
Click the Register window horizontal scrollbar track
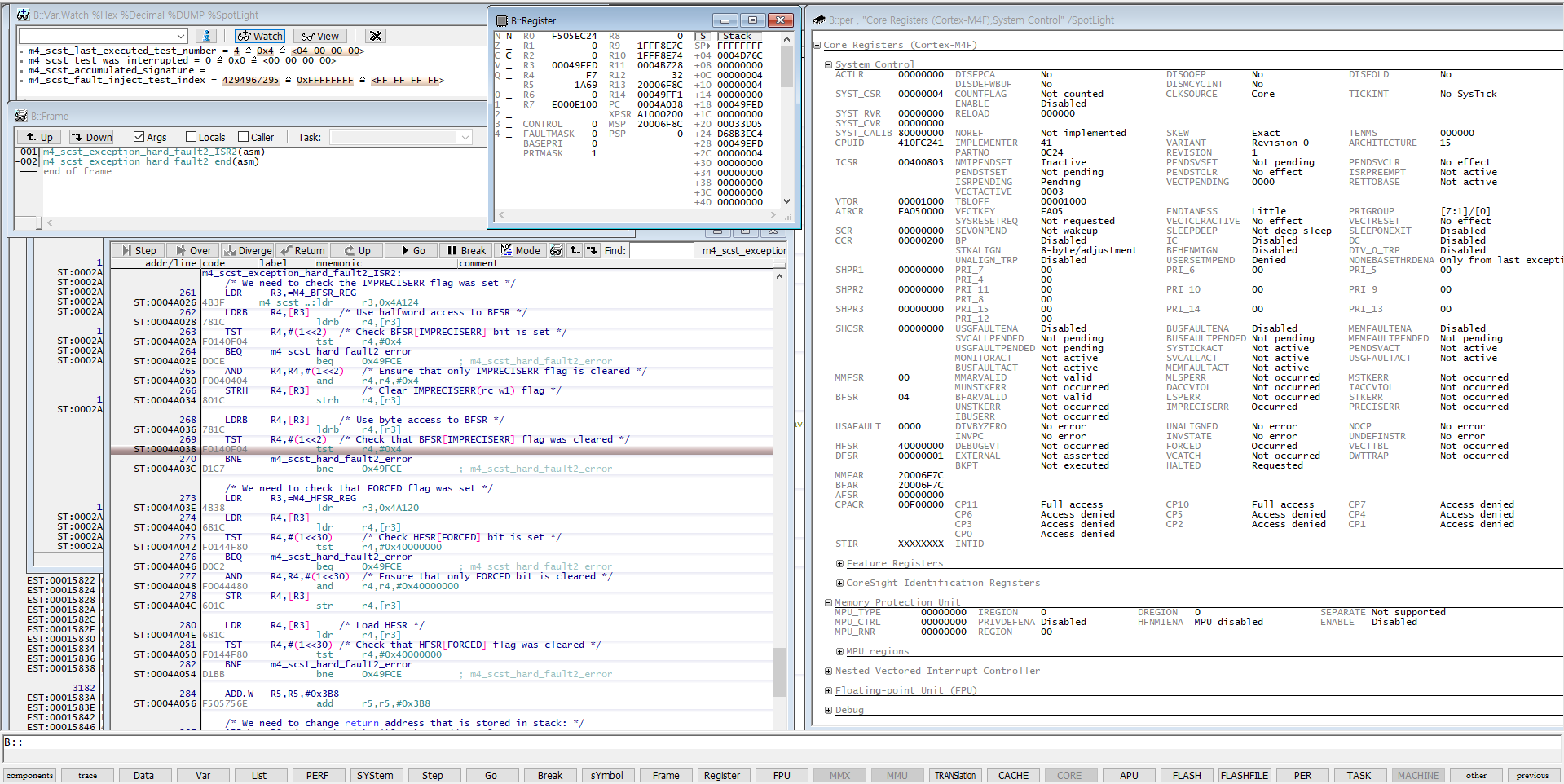(636, 215)
